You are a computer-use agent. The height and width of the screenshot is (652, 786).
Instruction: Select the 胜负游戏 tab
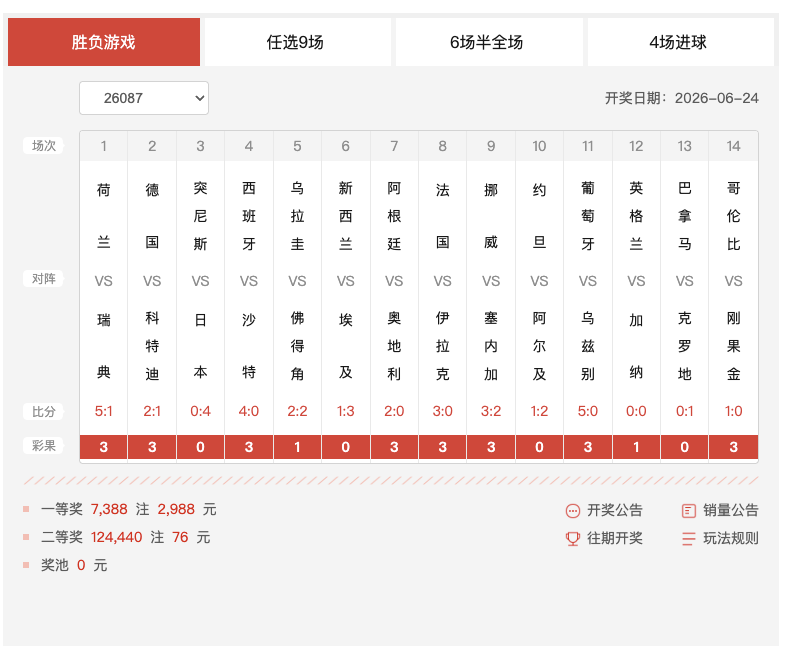(104, 42)
